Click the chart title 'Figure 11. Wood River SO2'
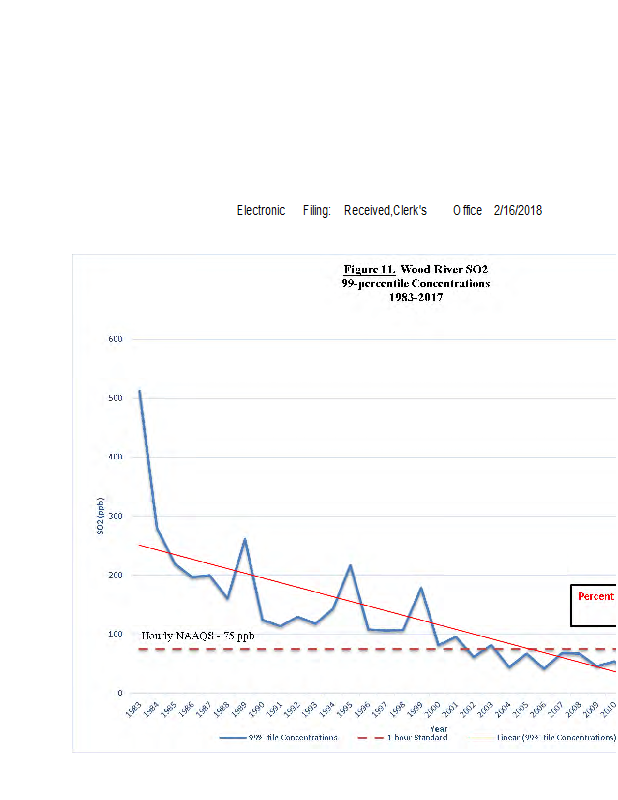 tap(415, 270)
